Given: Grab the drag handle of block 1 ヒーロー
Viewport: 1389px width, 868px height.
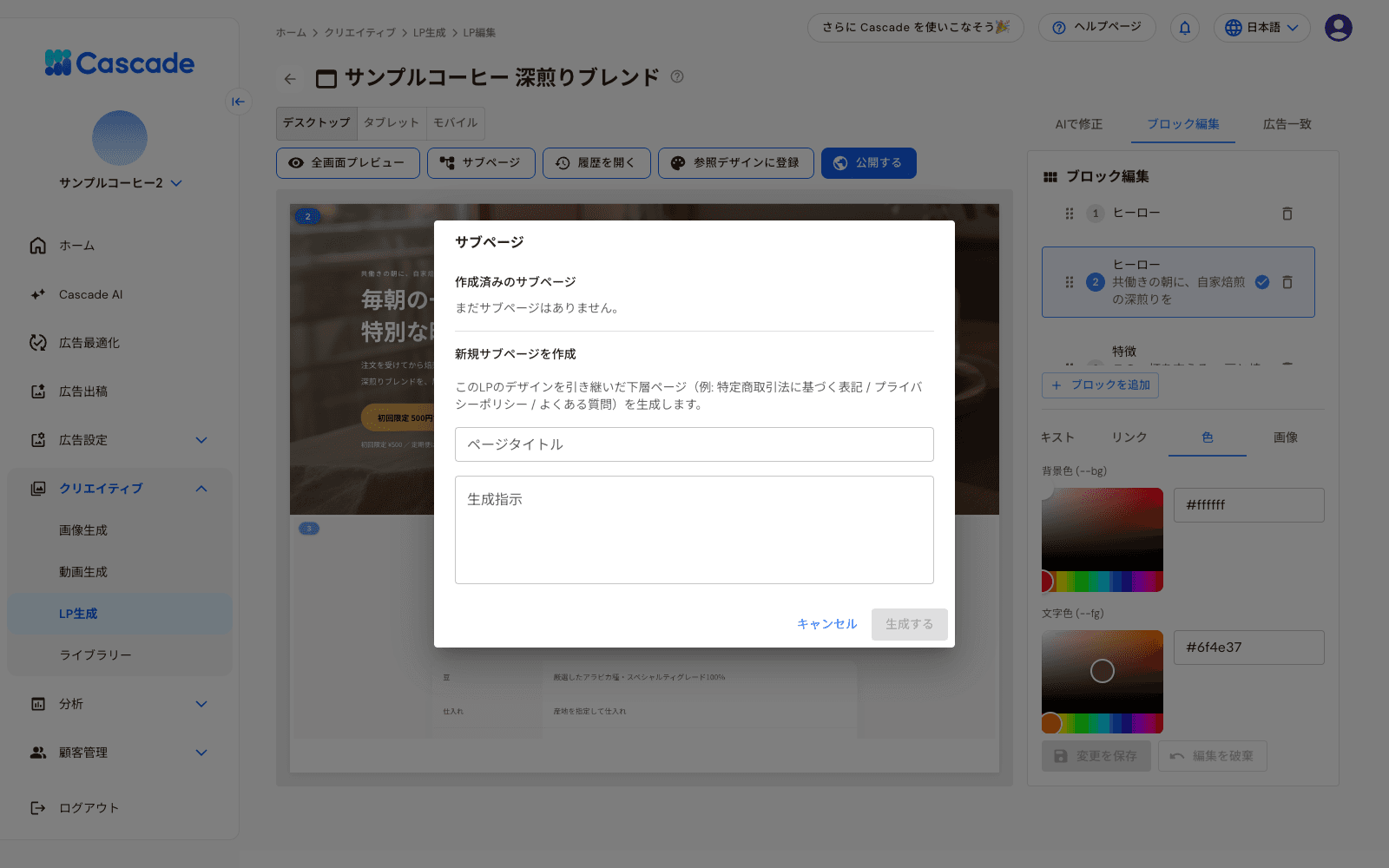Looking at the screenshot, I should coord(1070,214).
